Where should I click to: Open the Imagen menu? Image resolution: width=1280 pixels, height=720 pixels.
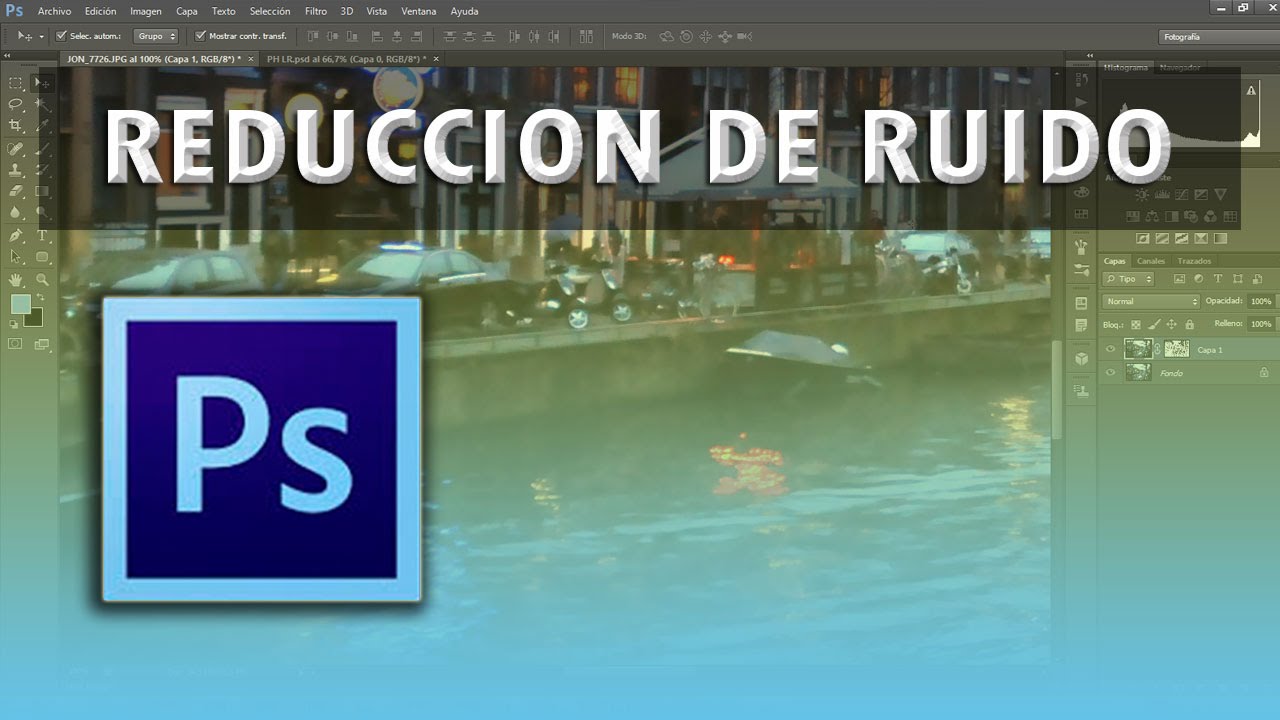coord(146,11)
